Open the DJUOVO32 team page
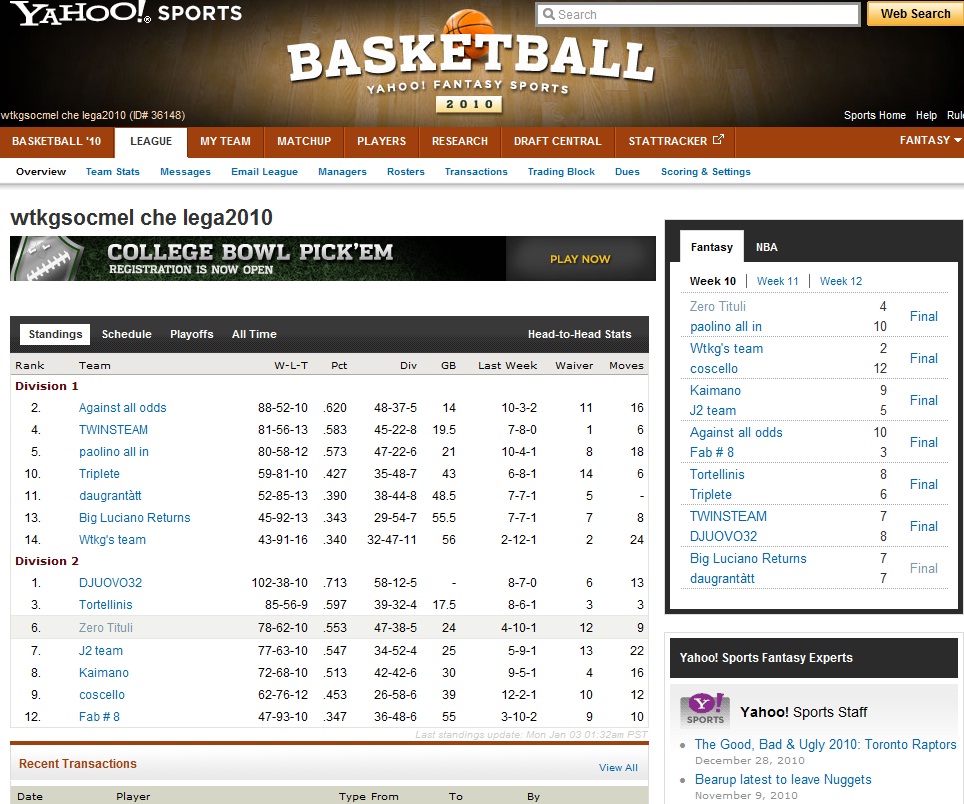Viewport: 964px width, 804px height. point(110,583)
